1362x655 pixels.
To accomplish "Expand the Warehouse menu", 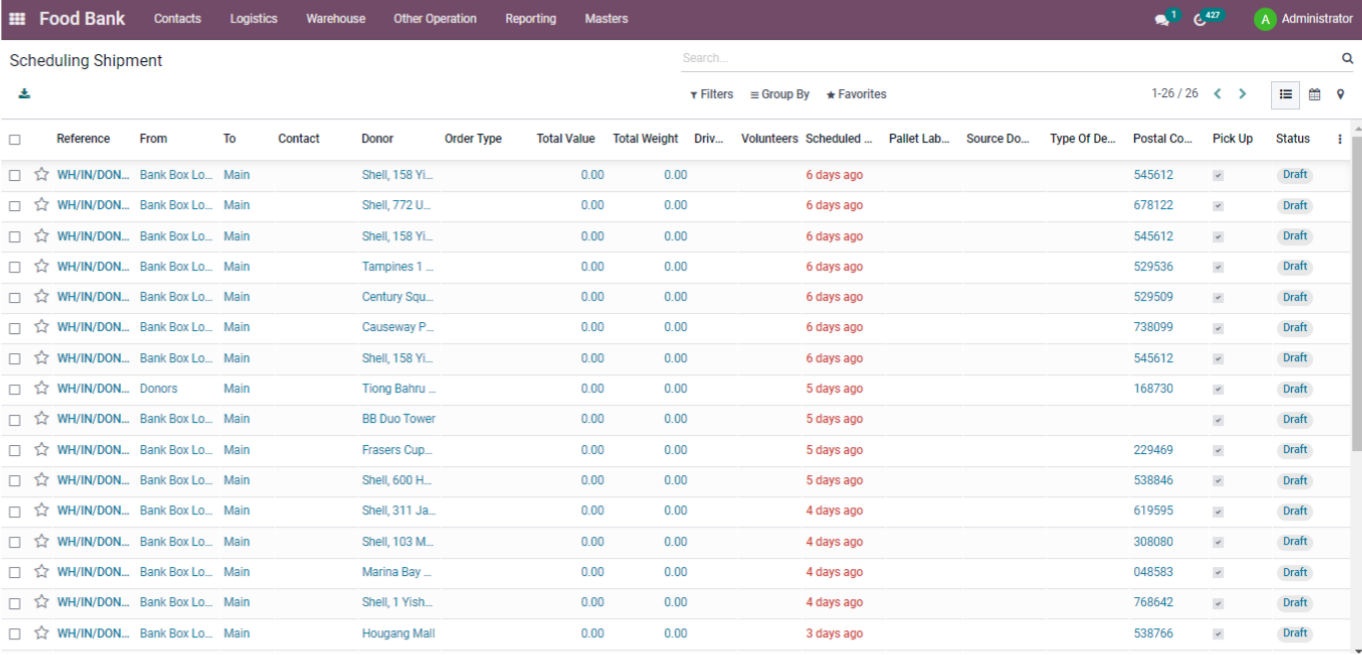I will [x=336, y=19].
